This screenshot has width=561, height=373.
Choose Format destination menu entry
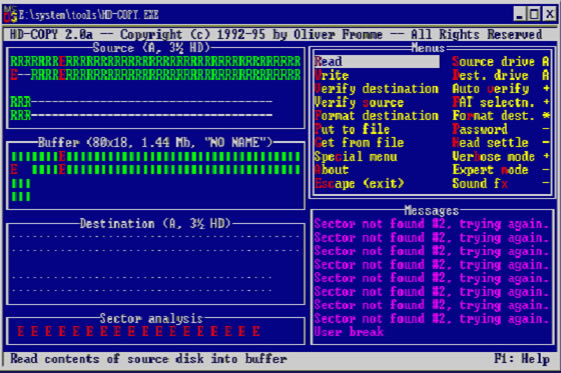click(x=376, y=116)
